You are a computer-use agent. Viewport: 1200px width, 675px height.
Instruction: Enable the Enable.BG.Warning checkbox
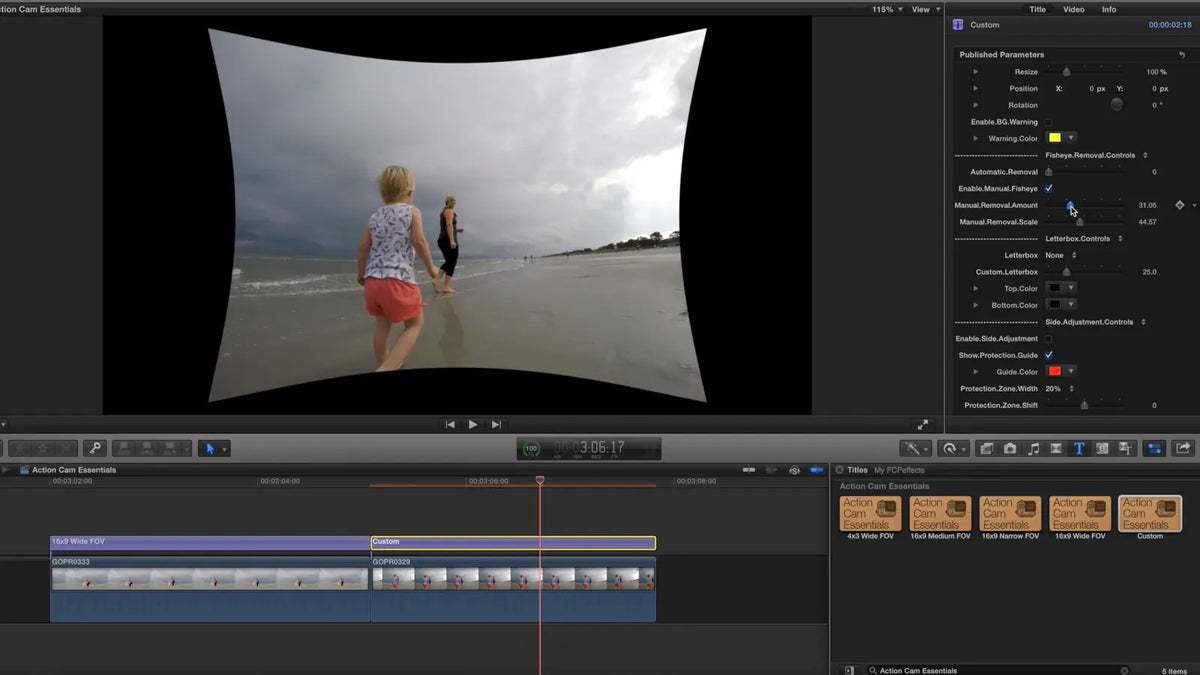(x=1048, y=122)
